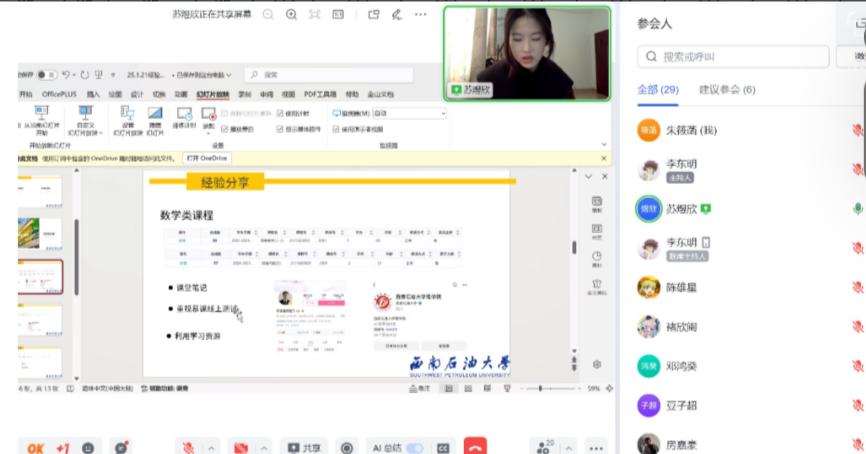Image resolution: width=866 pixels, height=454 pixels.
Task: Toggle the AutoSave switch
Action: 46,75
